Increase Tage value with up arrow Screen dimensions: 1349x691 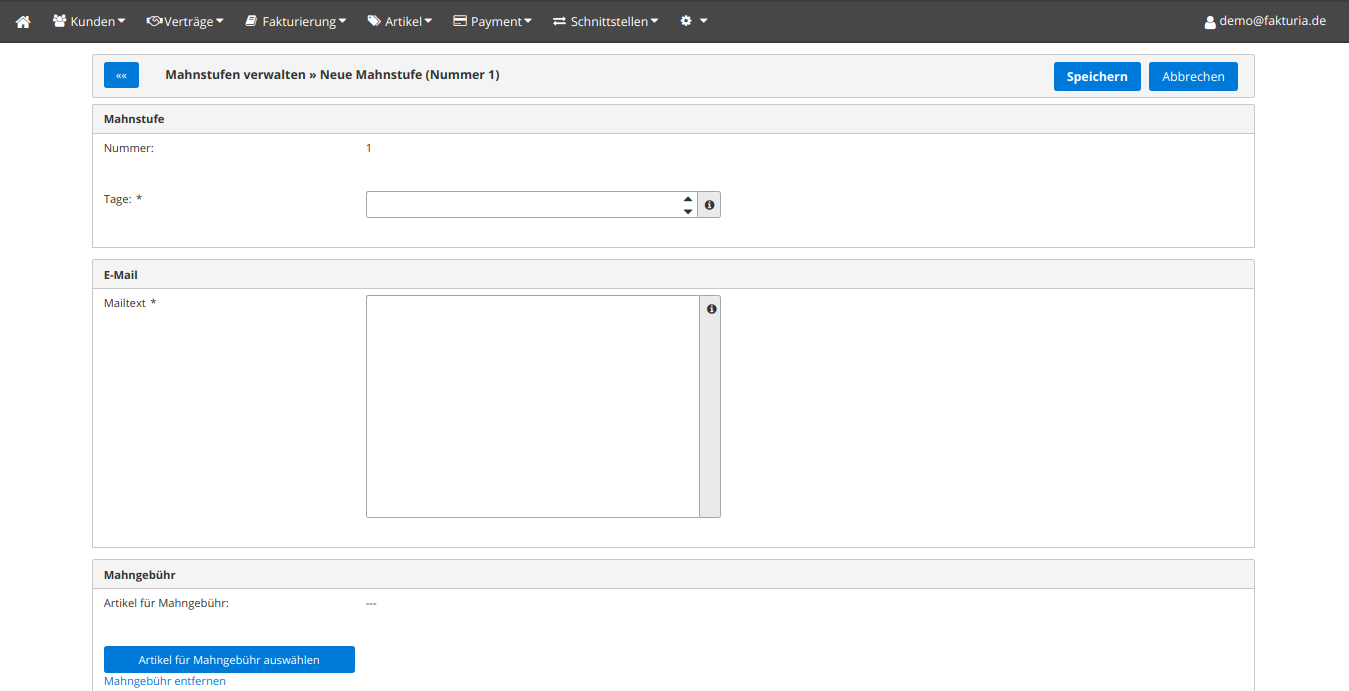[x=687, y=199]
